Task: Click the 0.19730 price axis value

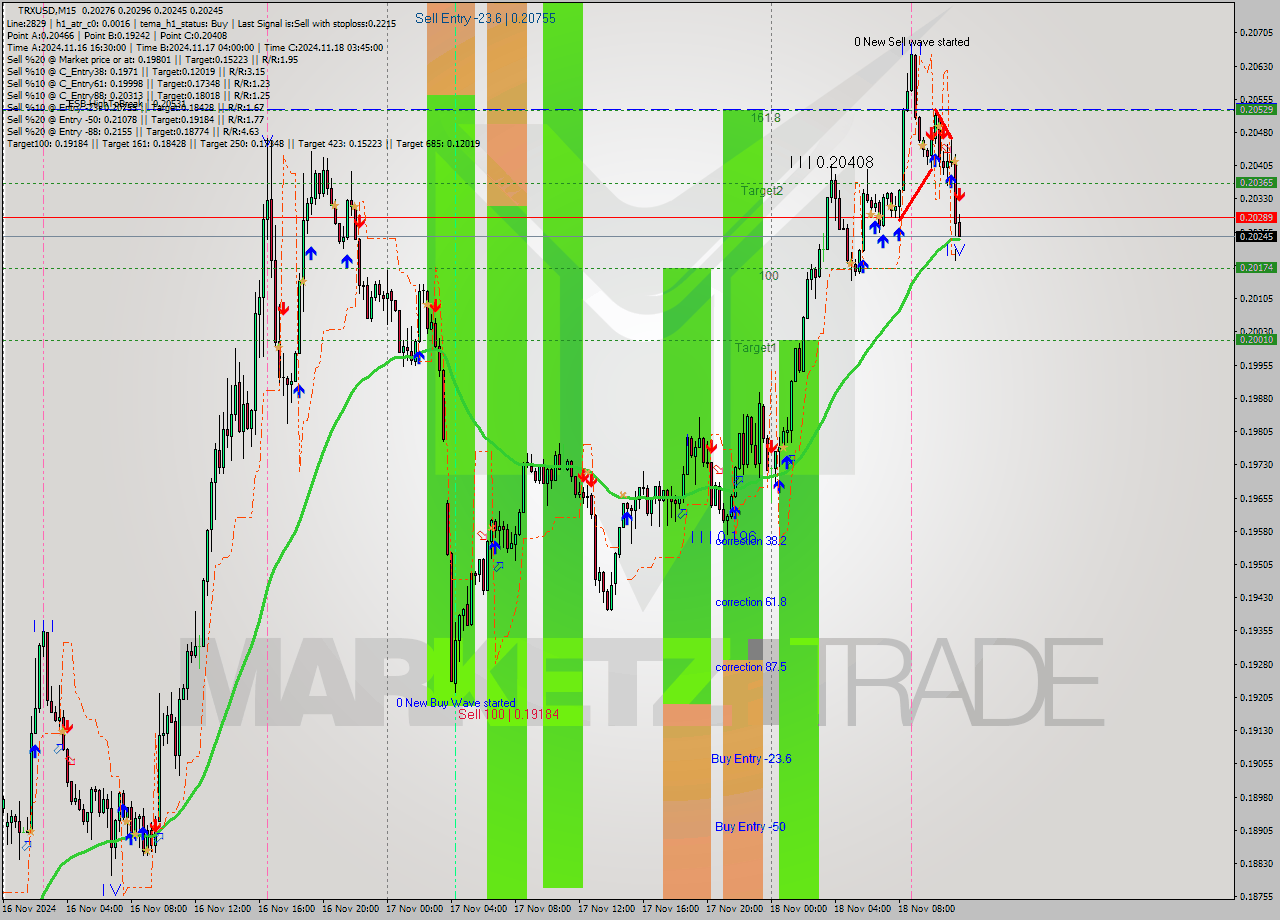Action: pos(1256,465)
